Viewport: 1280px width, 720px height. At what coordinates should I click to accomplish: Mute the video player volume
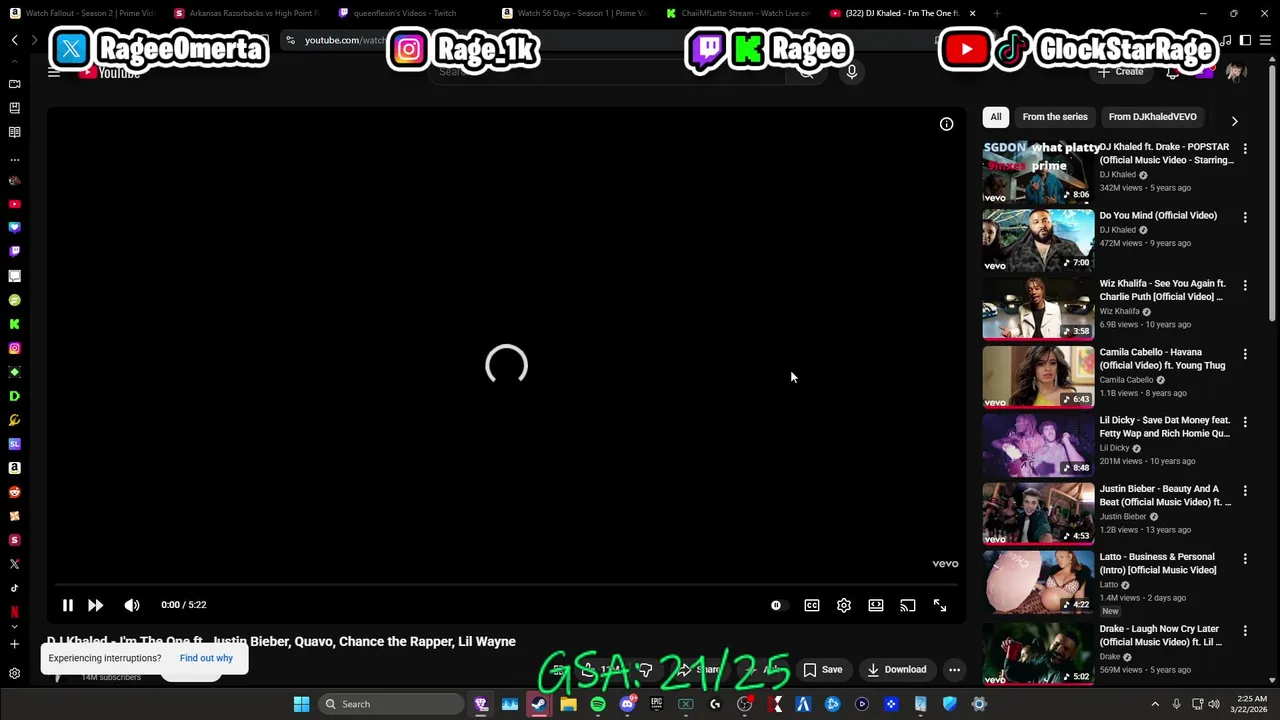(x=132, y=605)
